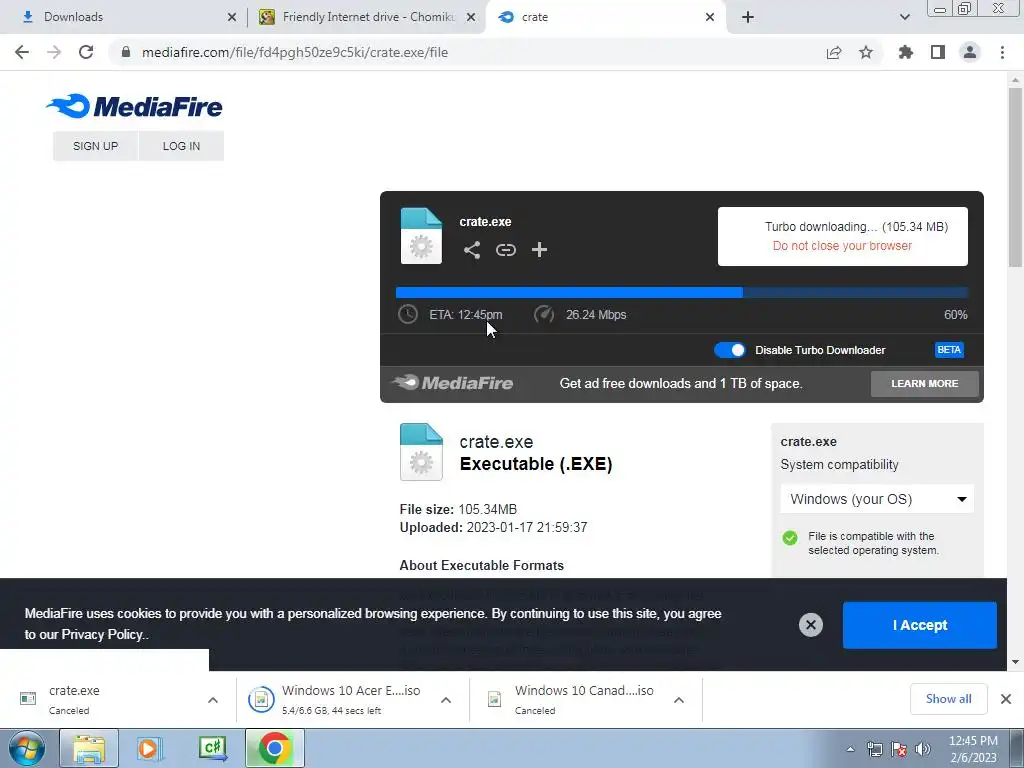Click the padlock site info icon
Viewport: 1024px width, 768px height.
pyautogui.click(x=126, y=52)
